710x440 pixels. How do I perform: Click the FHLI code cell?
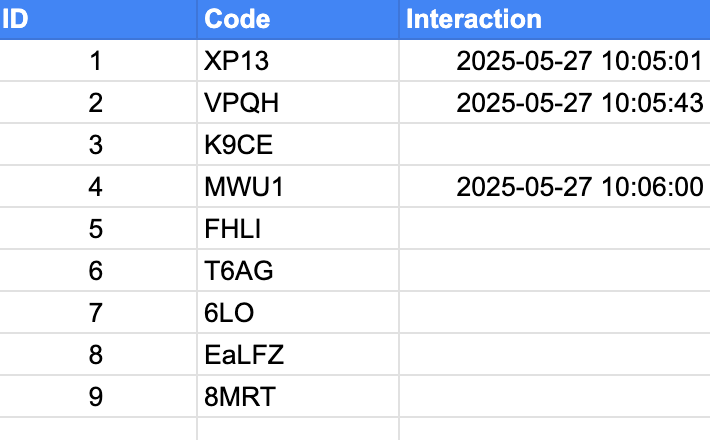tap(298, 229)
